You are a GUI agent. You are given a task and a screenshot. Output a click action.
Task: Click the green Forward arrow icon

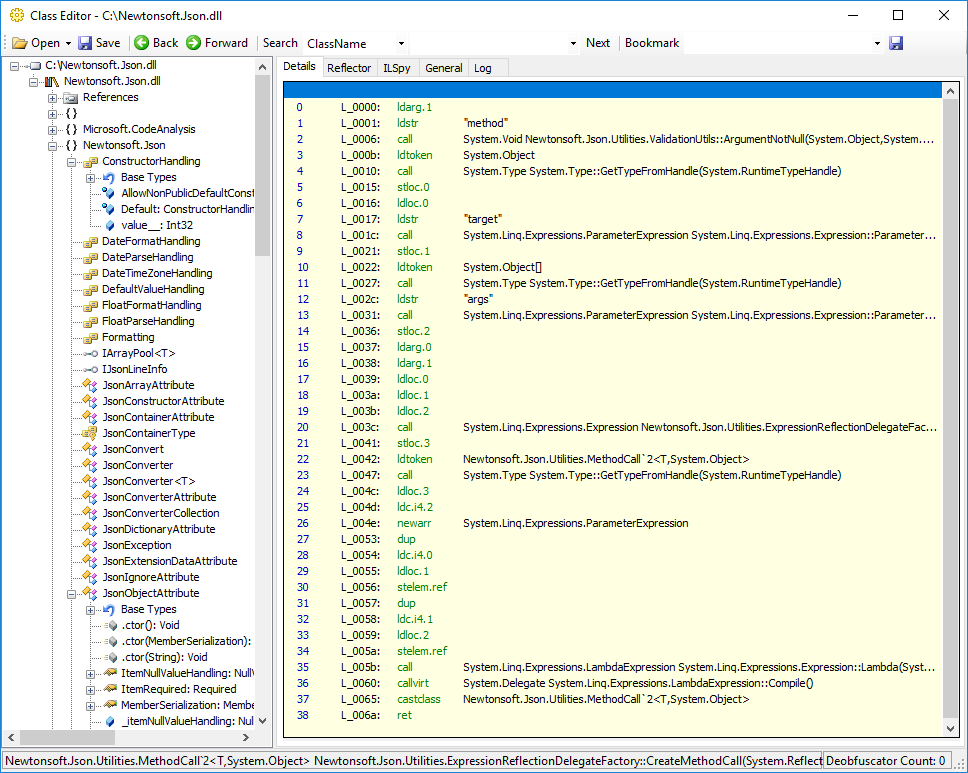193,43
